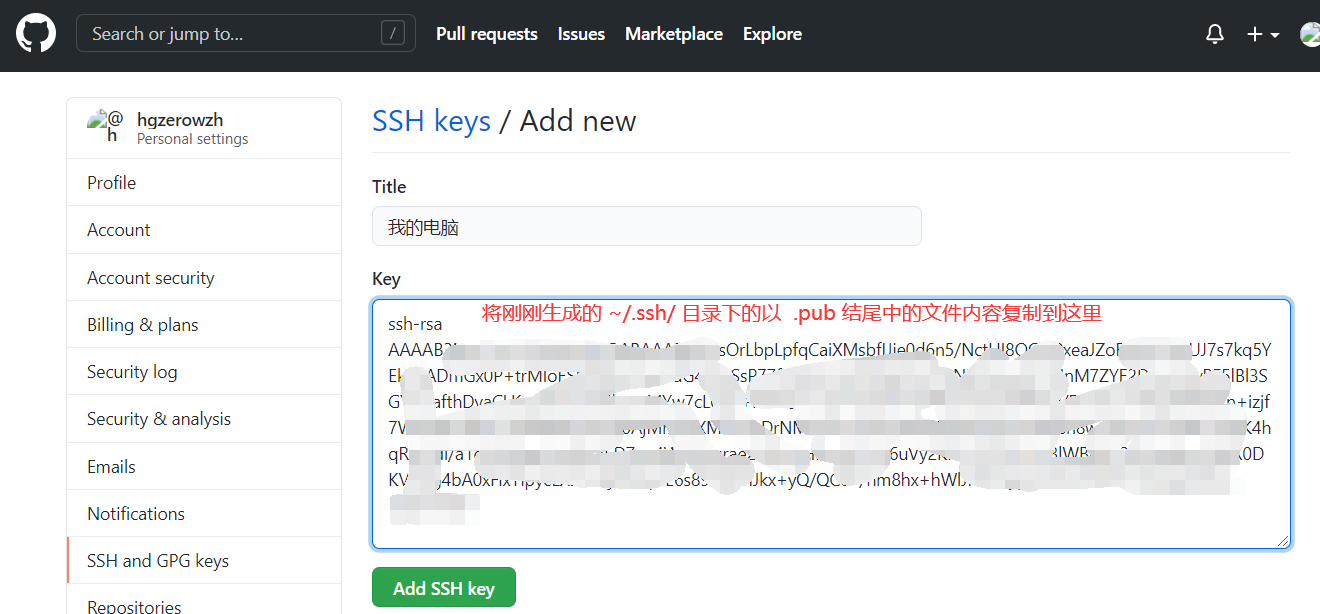Screen dimensions: 1320x614
Task: Go to Pull requests
Action: (x=487, y=34)
